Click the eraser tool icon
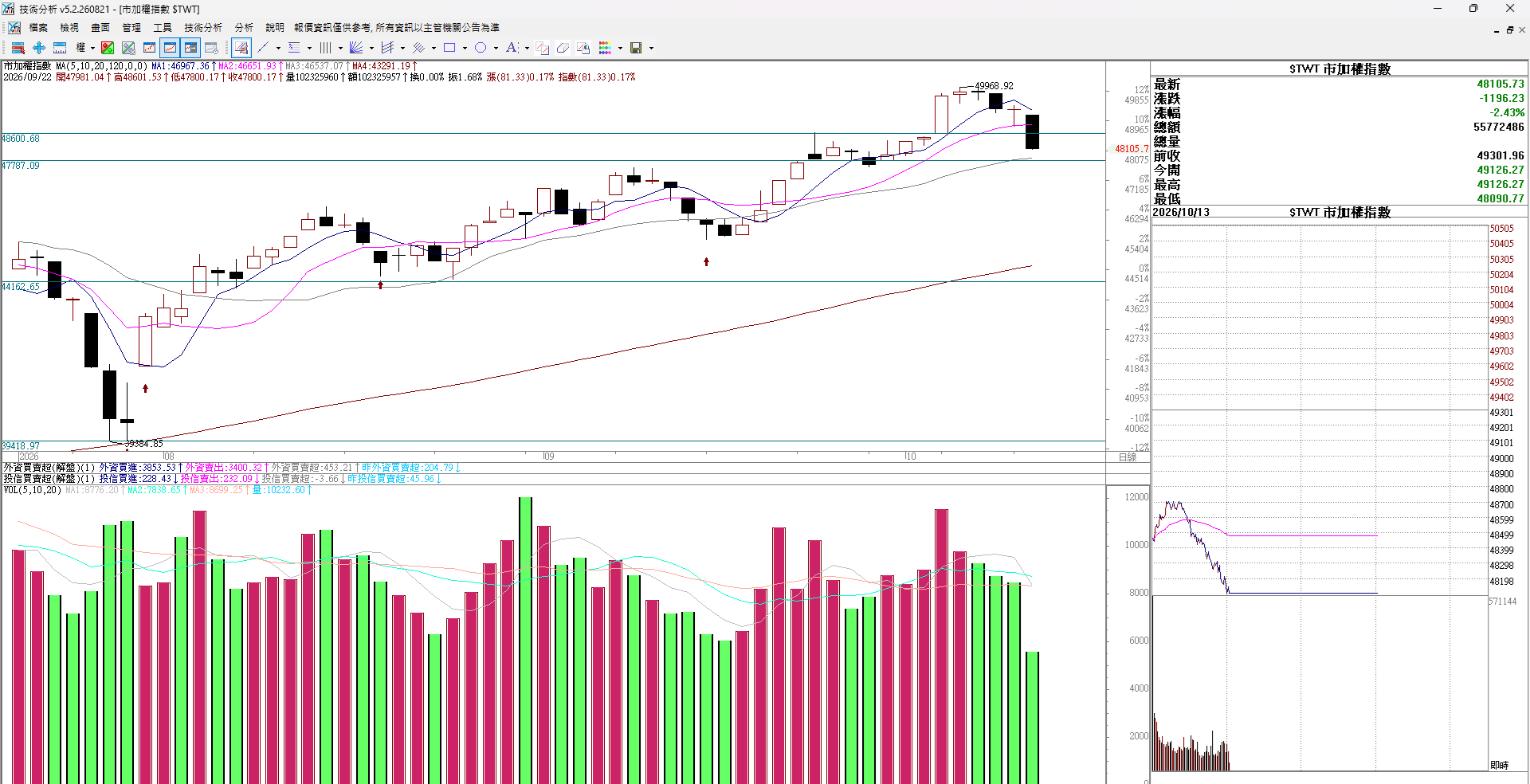Screen dimensions: 1530x784 [563, 48]
